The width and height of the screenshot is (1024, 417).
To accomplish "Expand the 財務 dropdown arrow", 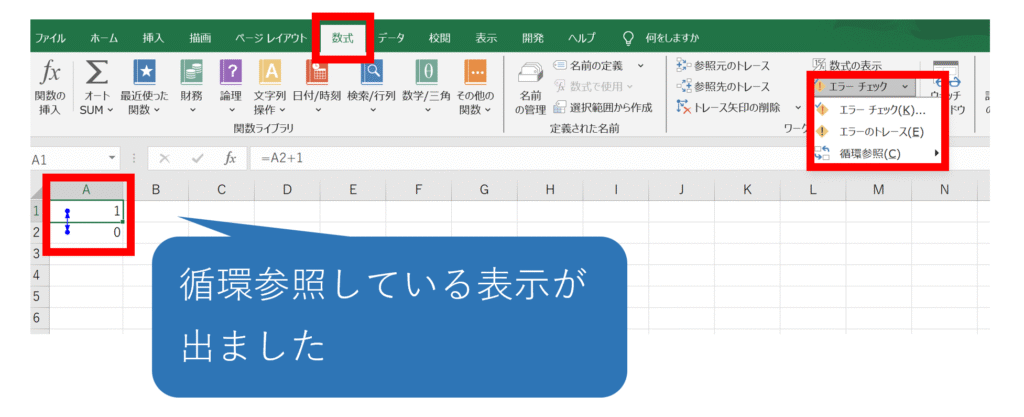I will 193,110.
